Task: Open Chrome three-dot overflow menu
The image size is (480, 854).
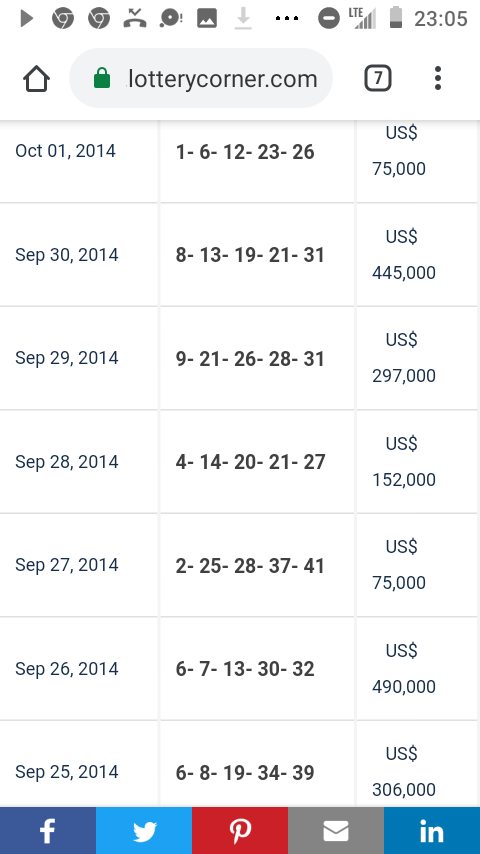Action: [438, 78]
